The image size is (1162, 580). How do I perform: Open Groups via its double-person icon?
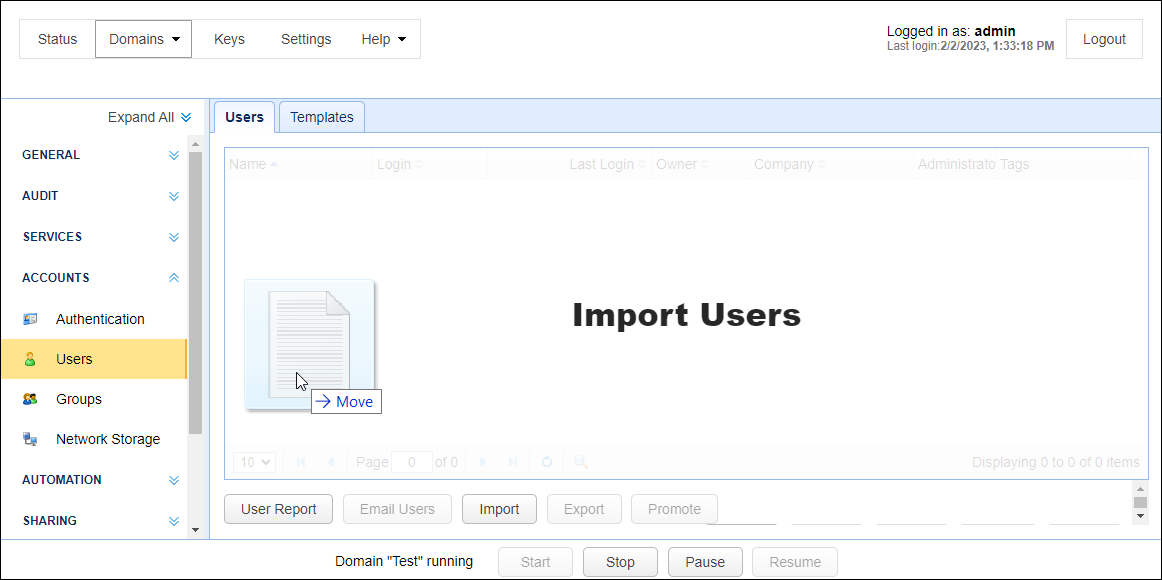[x=30, y=399]
